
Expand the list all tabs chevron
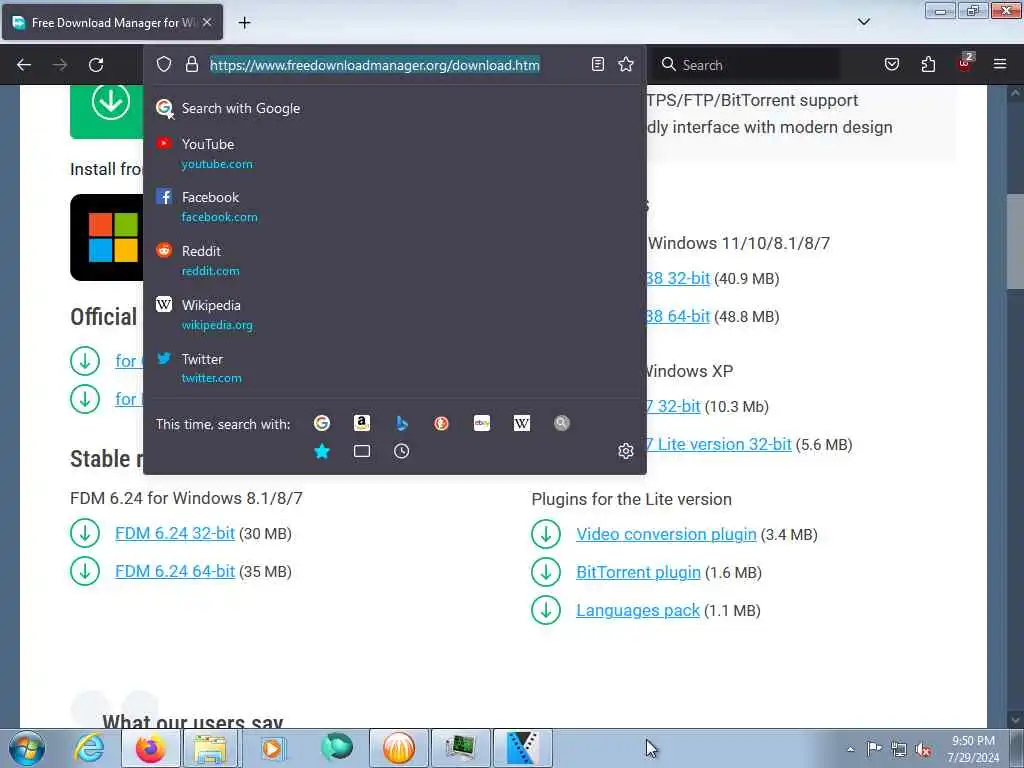click(864, 22)
